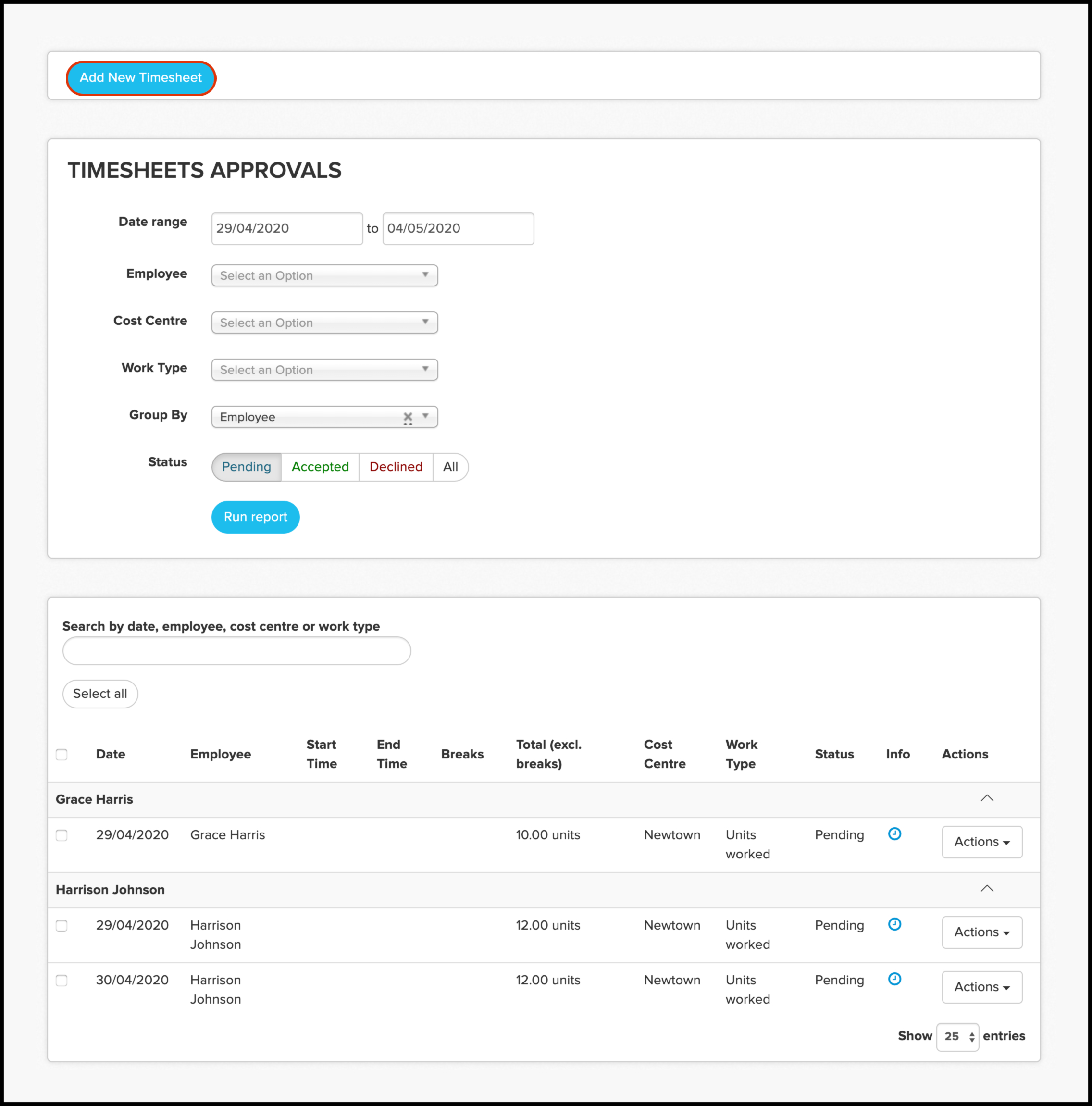Collapse the Grace Harris group

click(x=987, y=798)
